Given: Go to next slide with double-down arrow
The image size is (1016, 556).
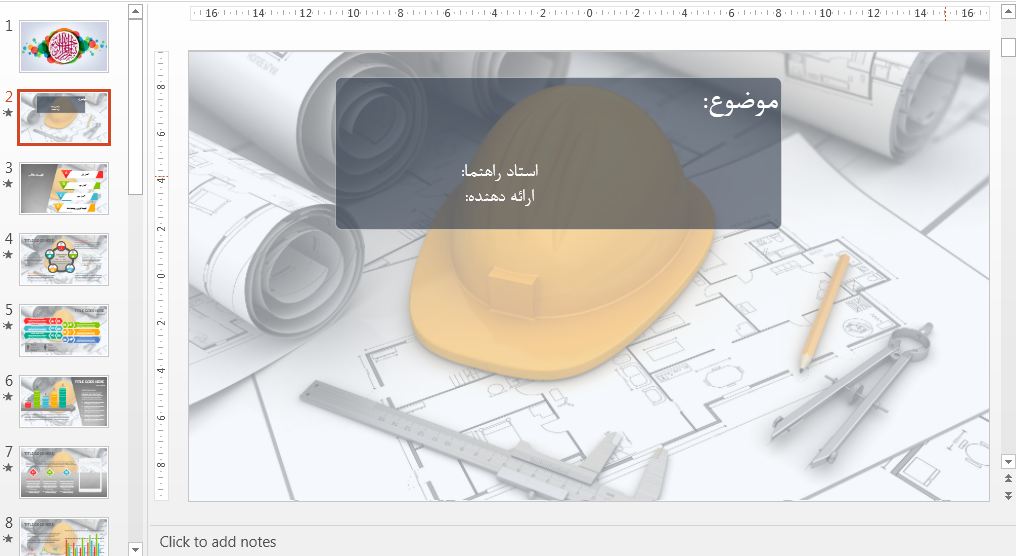Looking at the screenshot, I should click(x=1008, y=495).
